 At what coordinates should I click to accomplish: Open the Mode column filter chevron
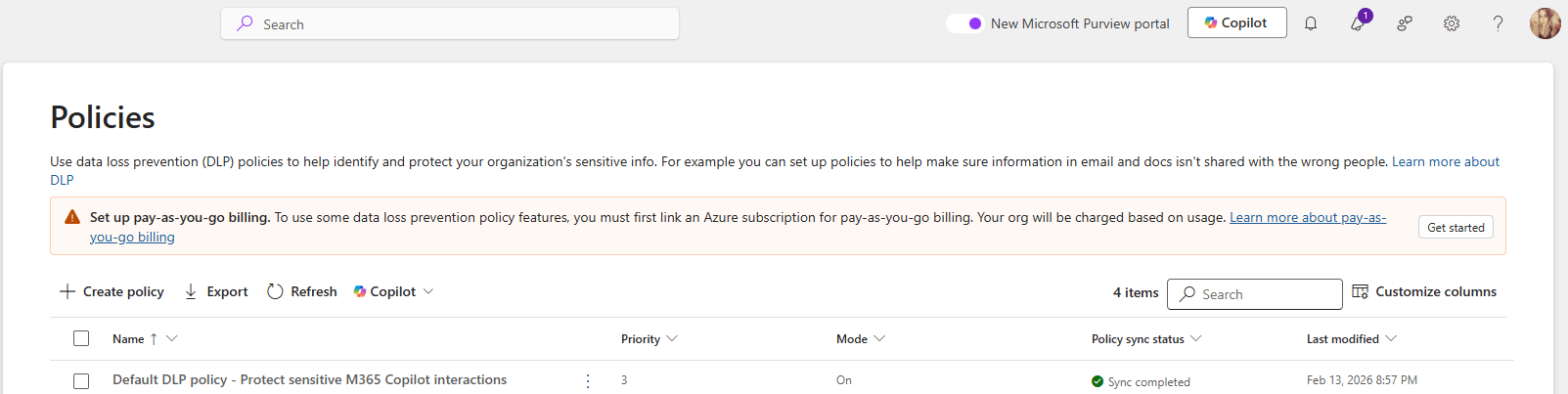(x=879, y=339)
